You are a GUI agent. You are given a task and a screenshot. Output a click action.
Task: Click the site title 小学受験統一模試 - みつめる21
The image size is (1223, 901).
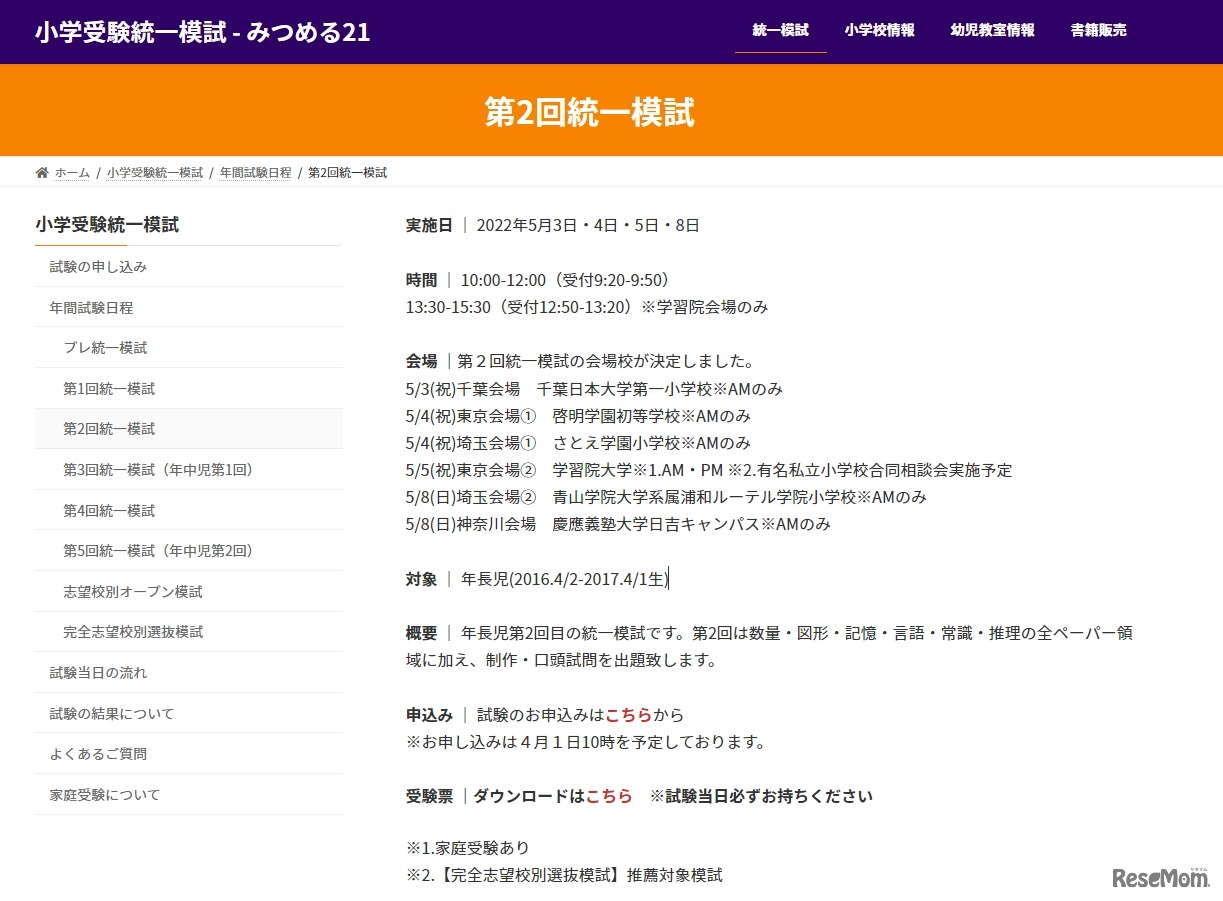[x=202, y=32]
